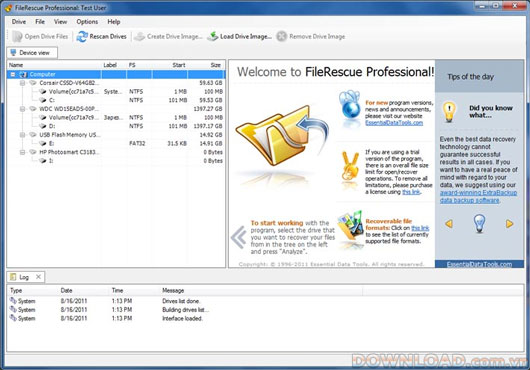Click the HP Photosmart disk icon
Viewport: 530px width, 370px height.
pyautogui.click(x=33, y=152)
